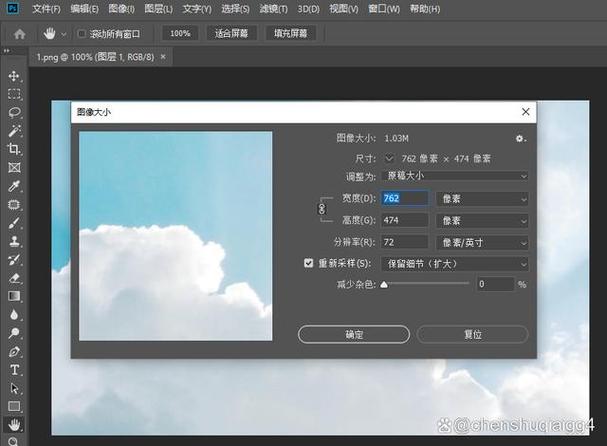Select the Hand tool in toolbar
The height and width of the screenshot is (446, 607).
tap(14, 425)
